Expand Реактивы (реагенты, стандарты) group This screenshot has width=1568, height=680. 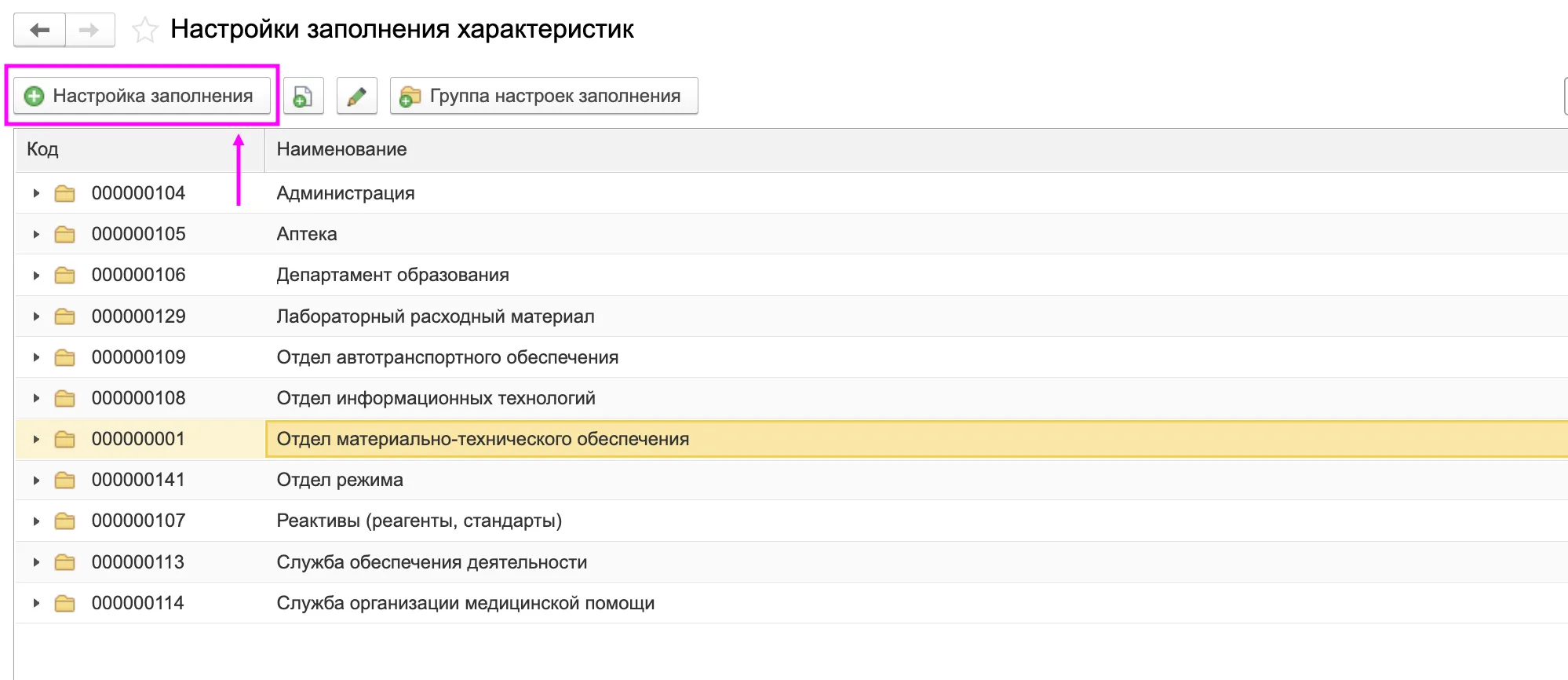[36, 521]
